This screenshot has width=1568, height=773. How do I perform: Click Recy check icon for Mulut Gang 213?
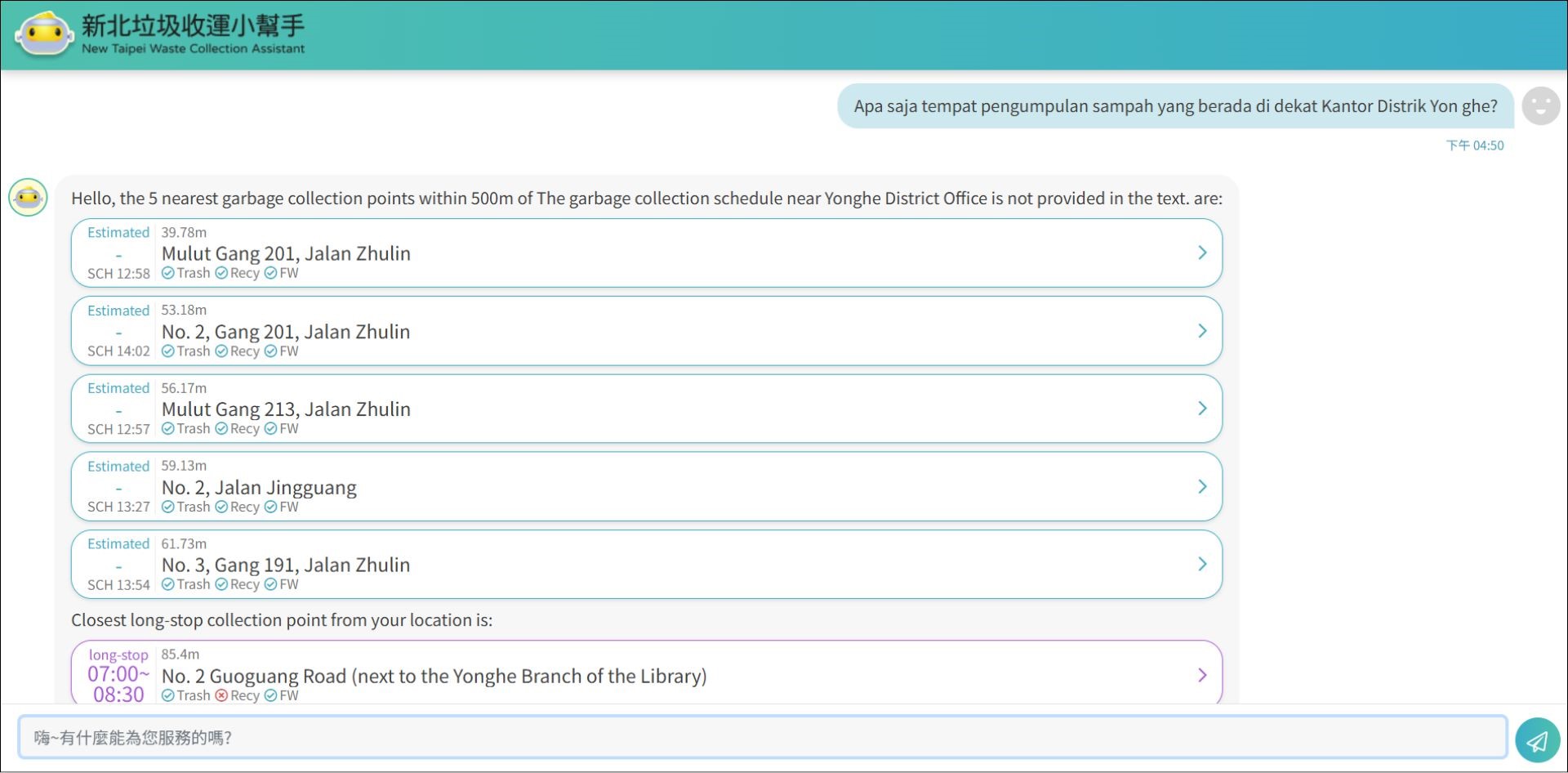(x=221, y=429)
